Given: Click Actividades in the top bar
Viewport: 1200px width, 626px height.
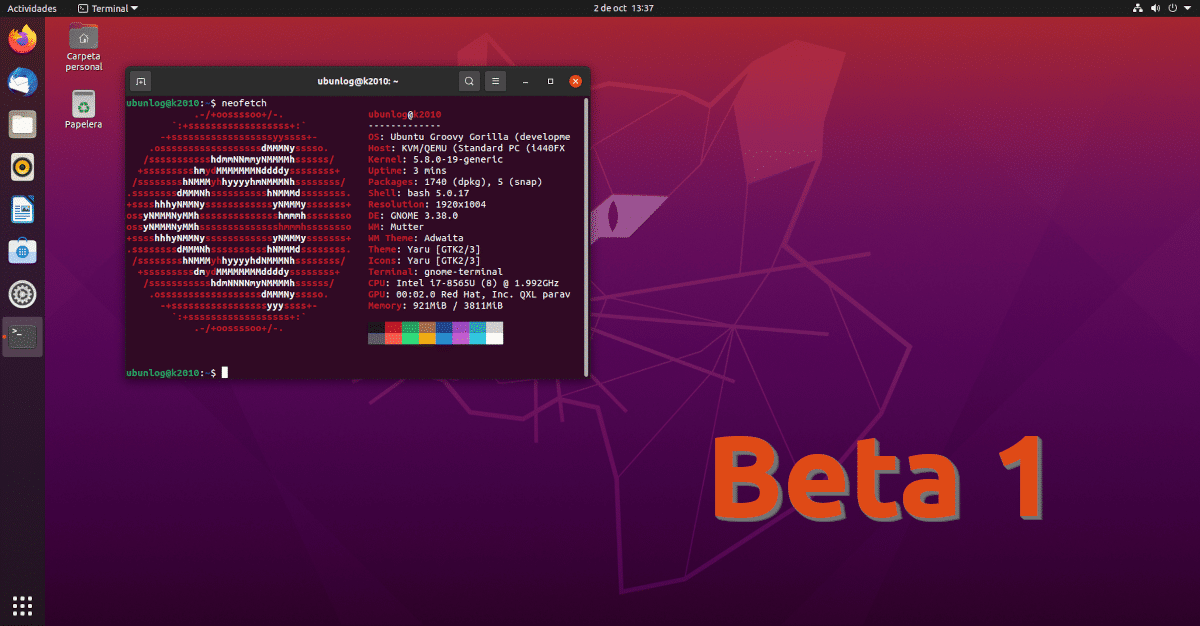Looking at the screenshot, I should click(x=32, y=8).
